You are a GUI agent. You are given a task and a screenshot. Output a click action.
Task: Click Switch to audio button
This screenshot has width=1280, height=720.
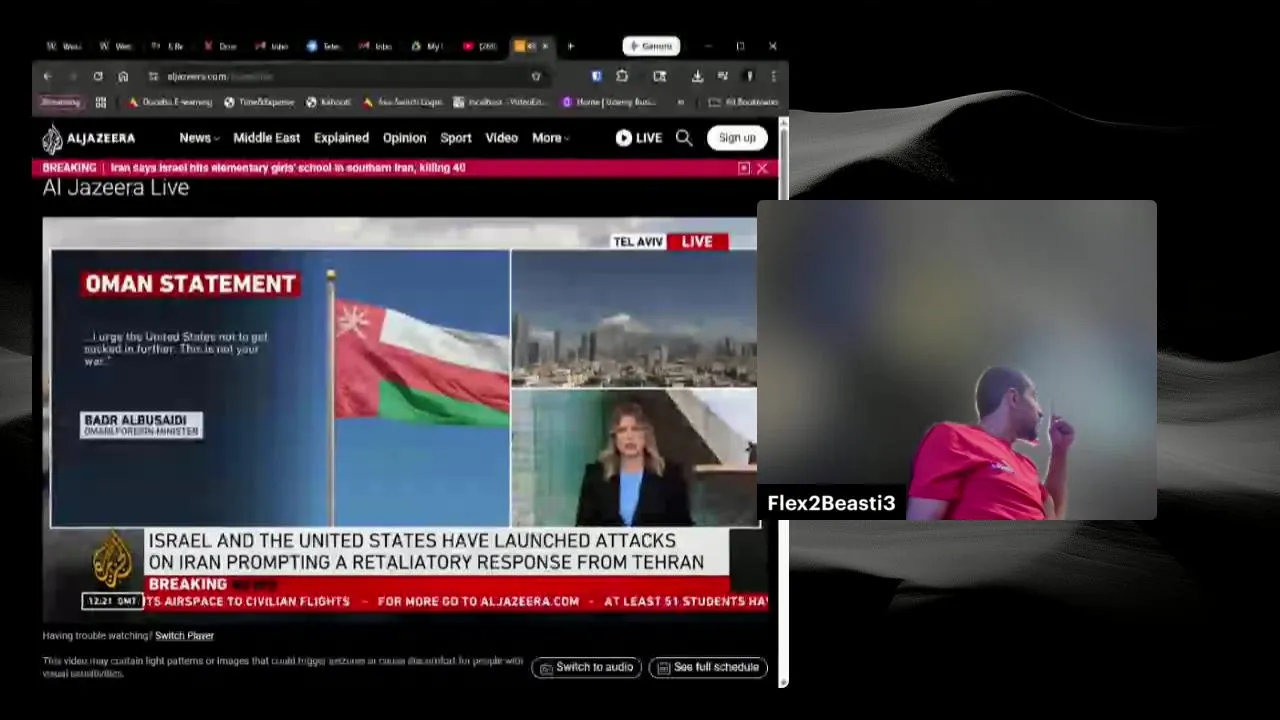[587, 667]
